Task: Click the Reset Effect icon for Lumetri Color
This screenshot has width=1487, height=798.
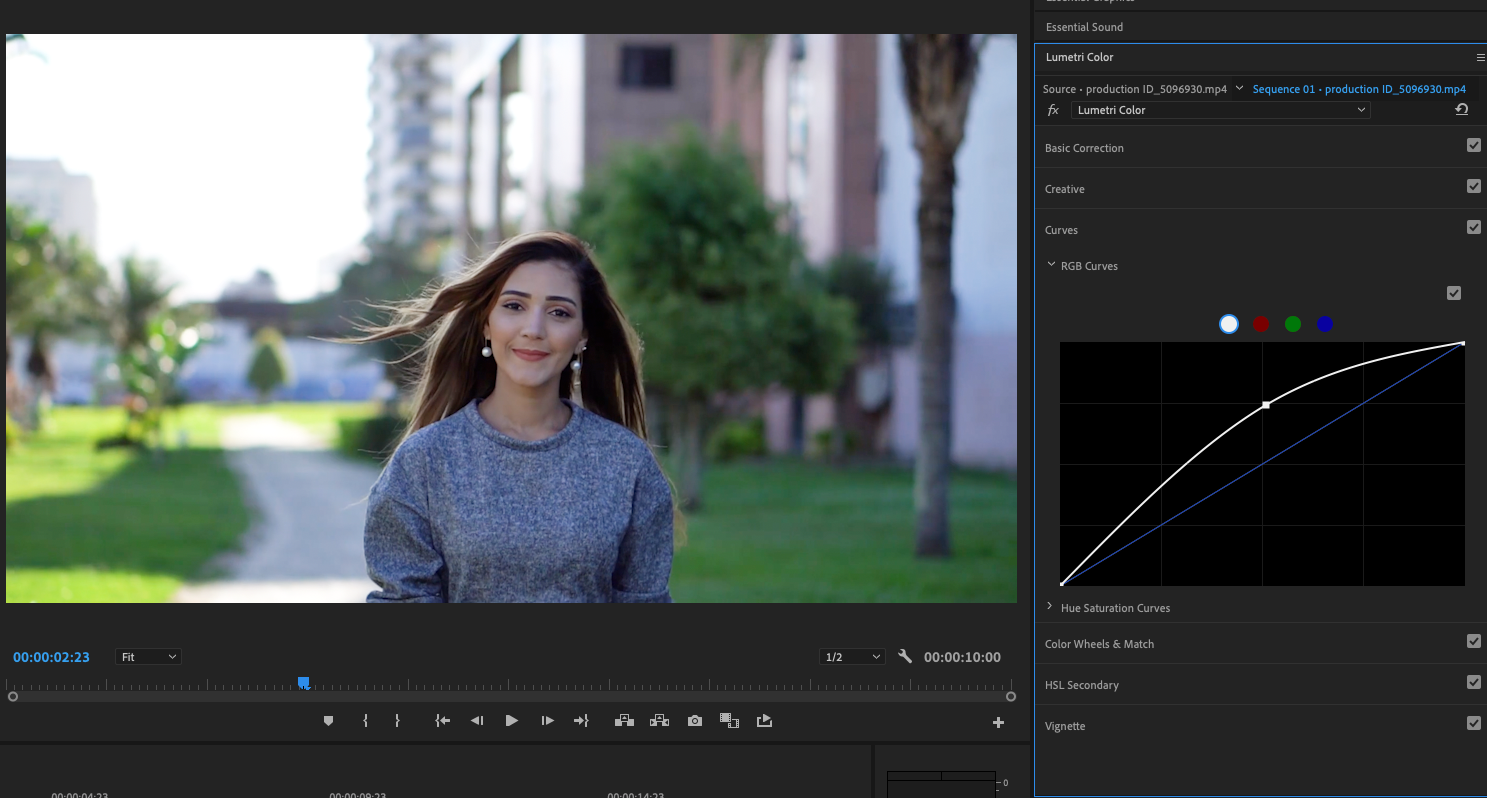Action: tap(1461, 110)
